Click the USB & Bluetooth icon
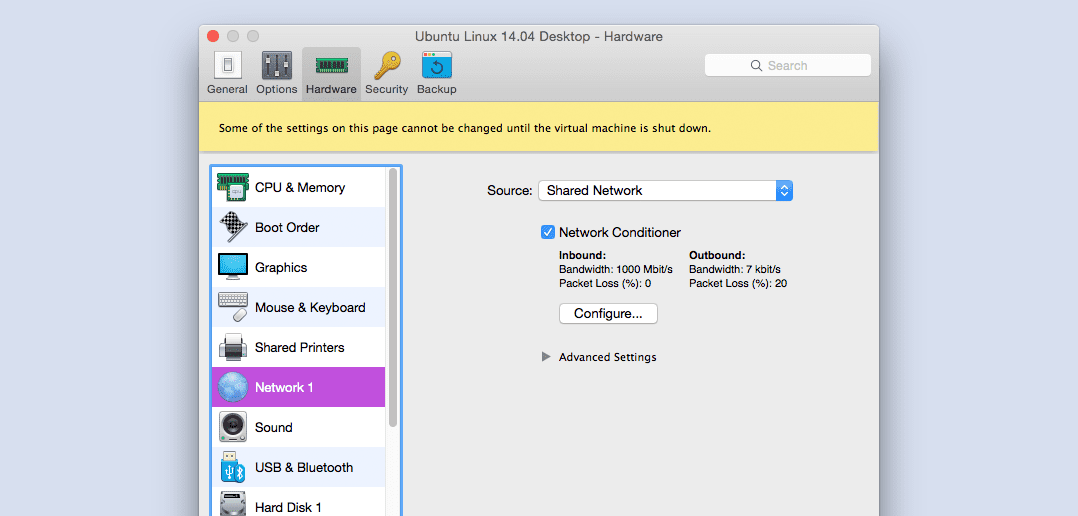Viewport: 1078px width, 516px height. [x=232, y=467]
